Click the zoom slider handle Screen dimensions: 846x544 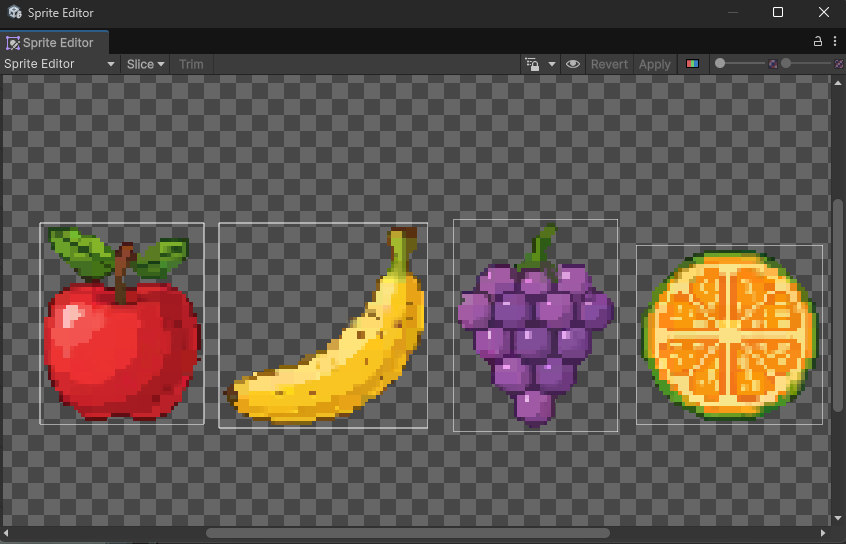pos(720,64)
